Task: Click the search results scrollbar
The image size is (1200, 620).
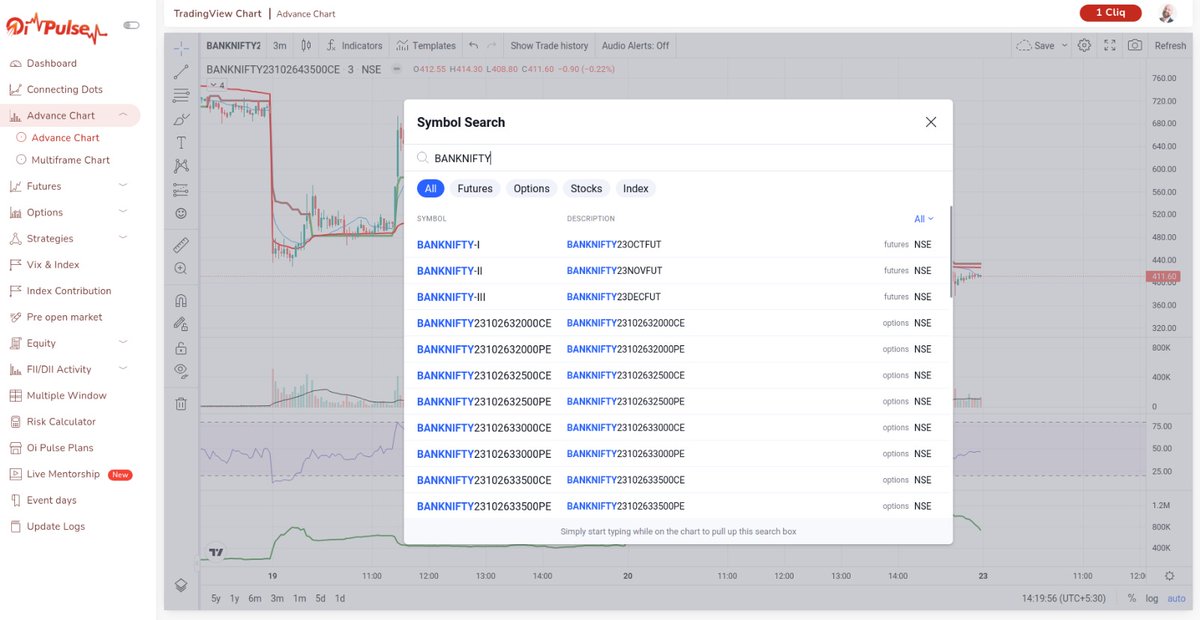Action: coord(950,253)
